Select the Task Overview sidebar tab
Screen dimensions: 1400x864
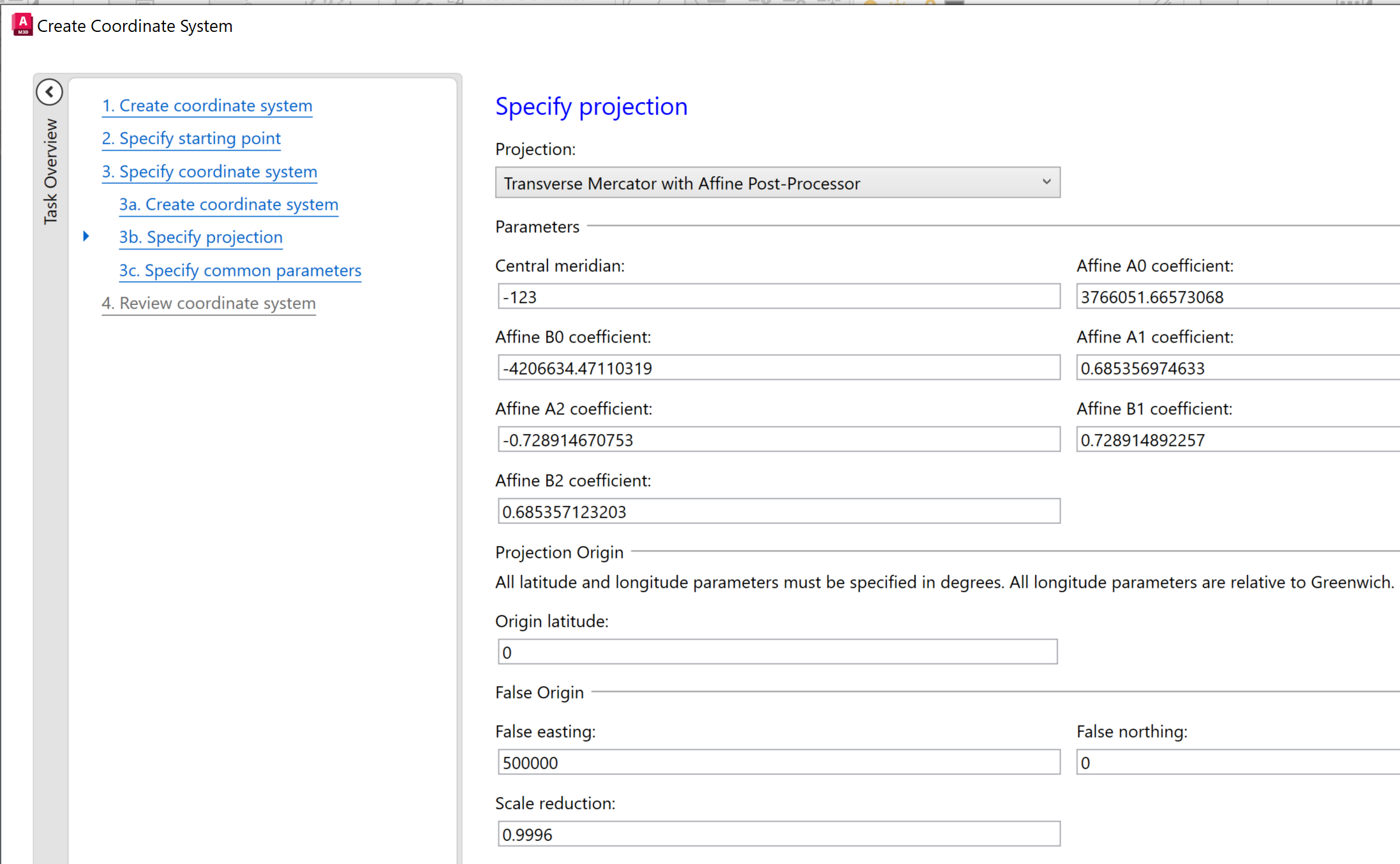pyautogui.click(x=50, y=169)
